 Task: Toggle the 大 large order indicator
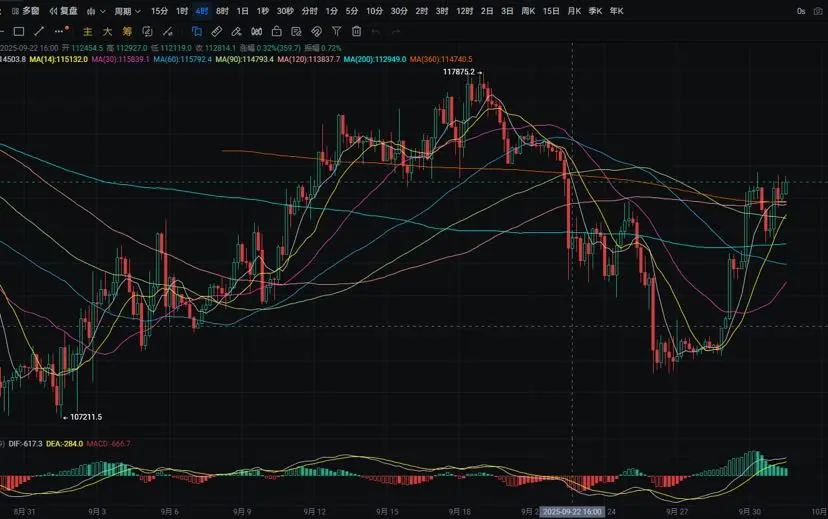tap(107, 31)
